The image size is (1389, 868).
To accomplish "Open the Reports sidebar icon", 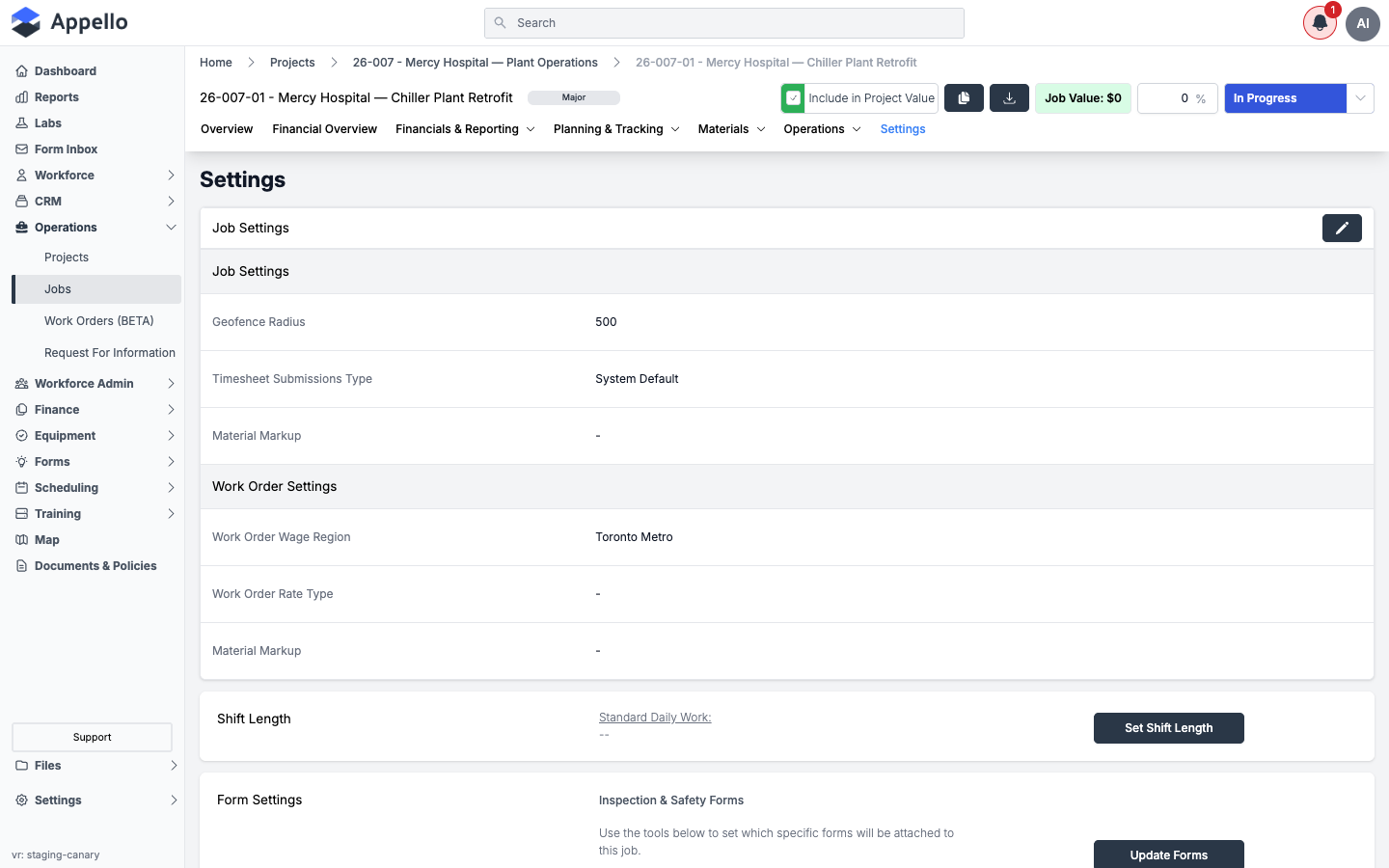I will pyautogui.click(x=21, y=97).
